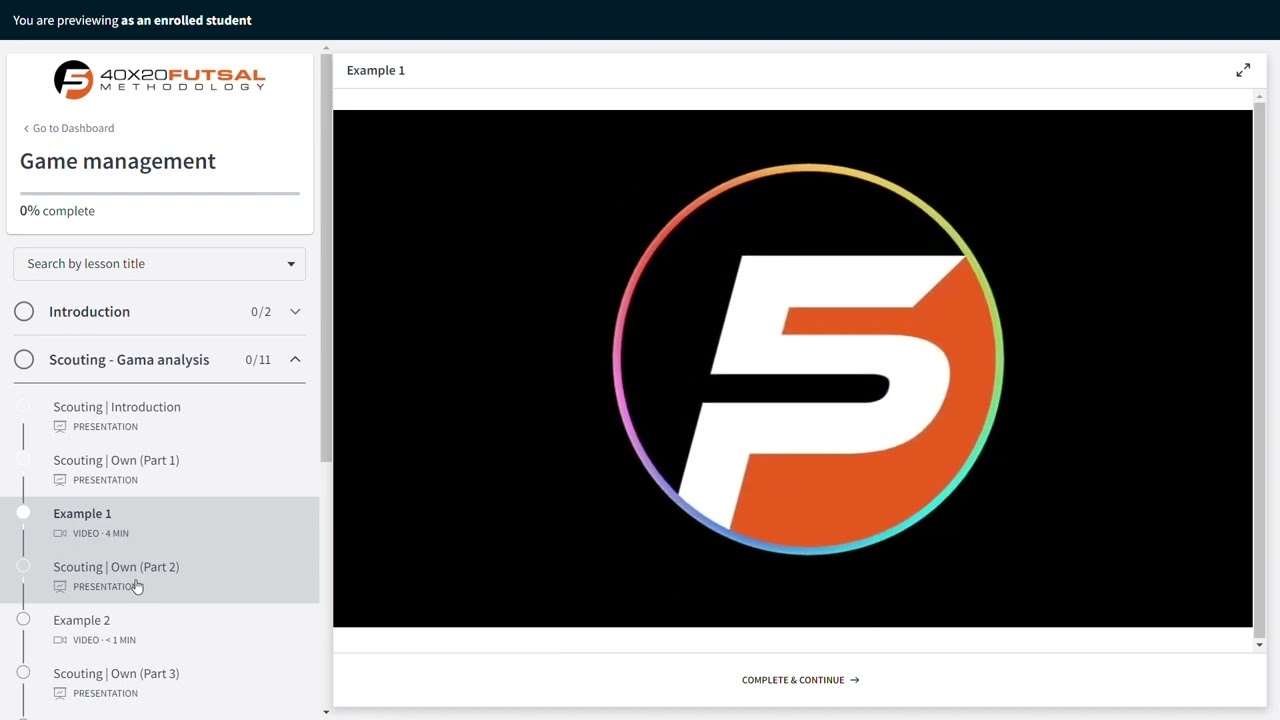Toggle Scouting - Gama analysis completion circle
The height and width of the screenshot is (720, 1280).
tap(24, 360)
